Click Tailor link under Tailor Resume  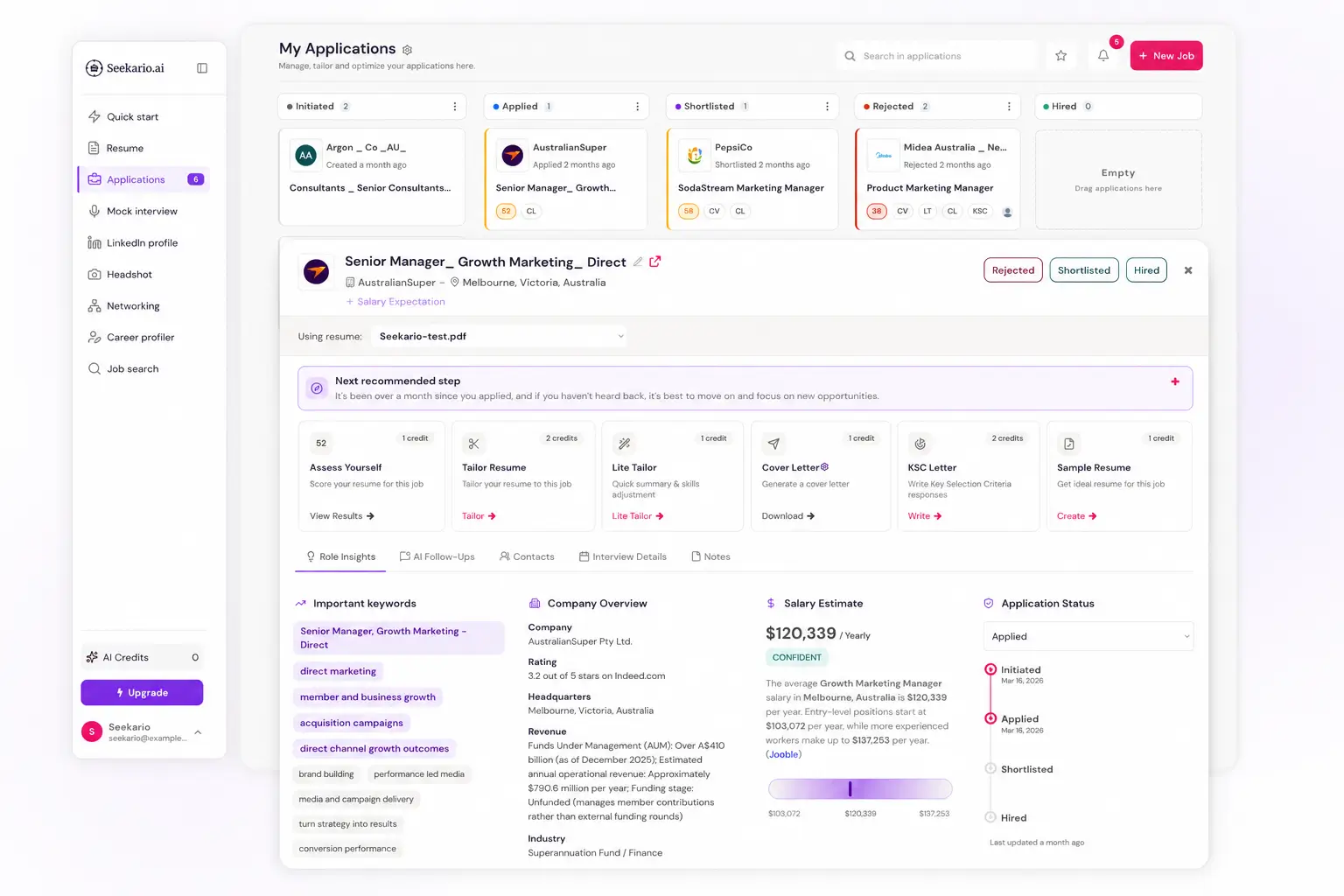point(479,516)
